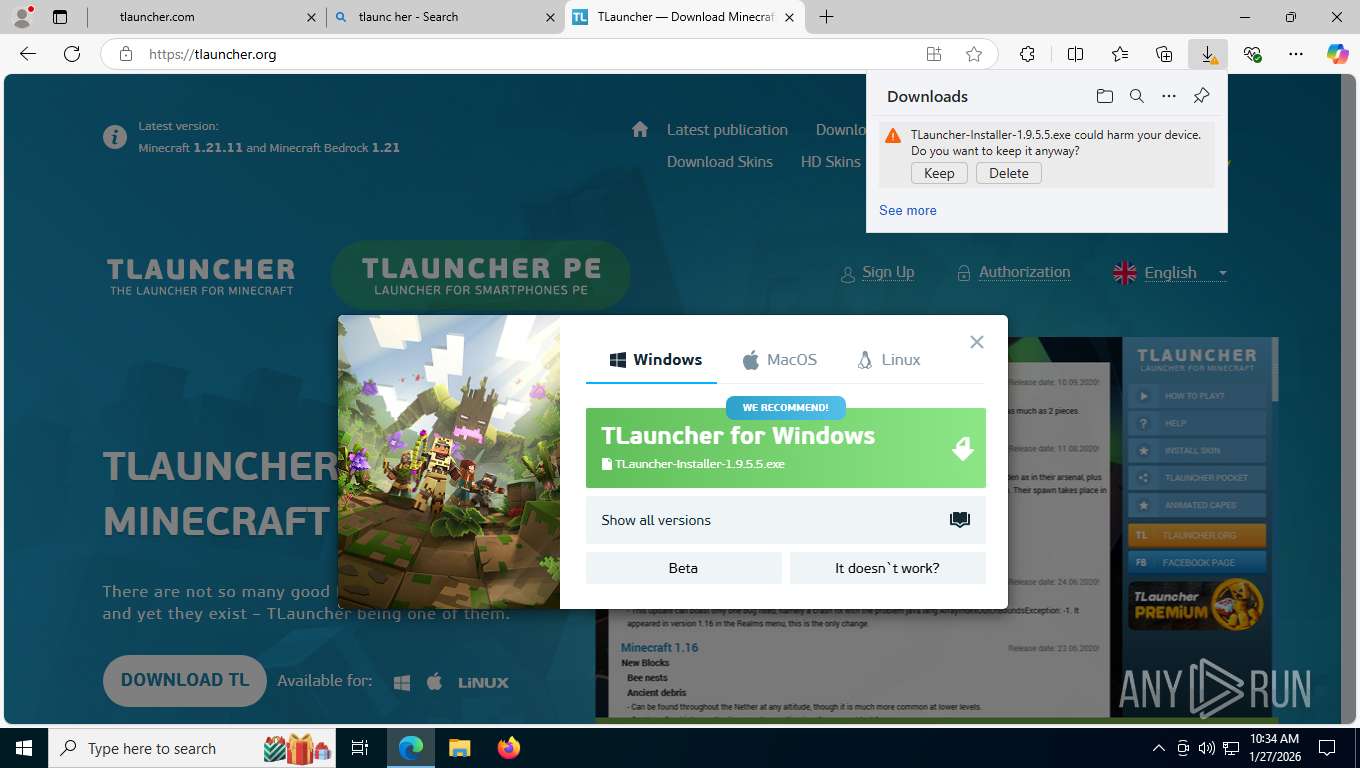This screenshot has height=768, width=1360.
Task: Show hidden system tray icons chevron
Action: click(1159, 748)
